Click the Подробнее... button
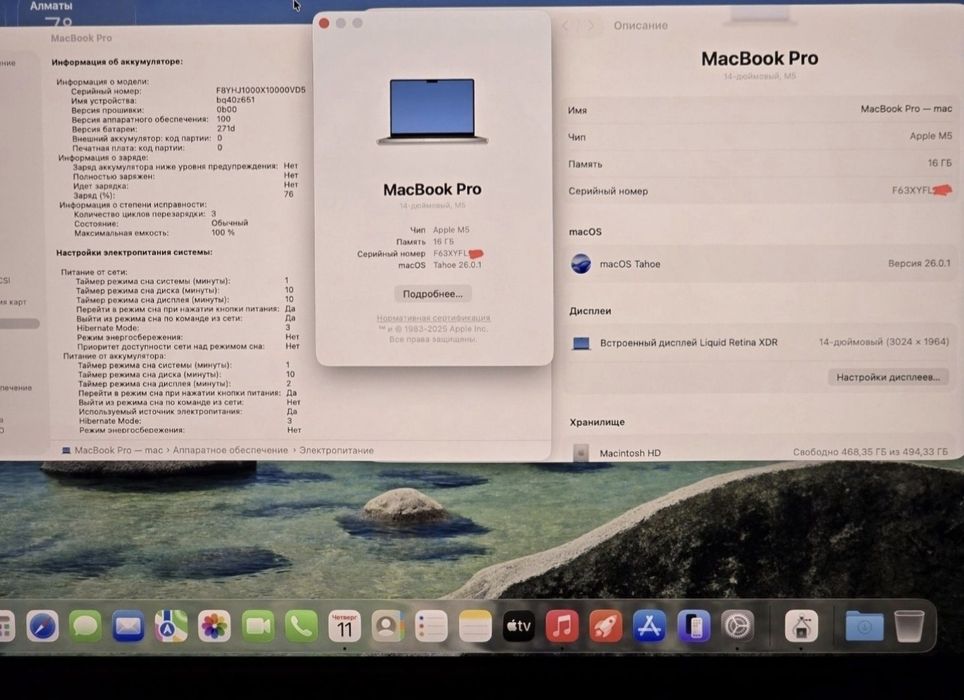The width and height of the screenshot is (964, 700). coord(433,294)
